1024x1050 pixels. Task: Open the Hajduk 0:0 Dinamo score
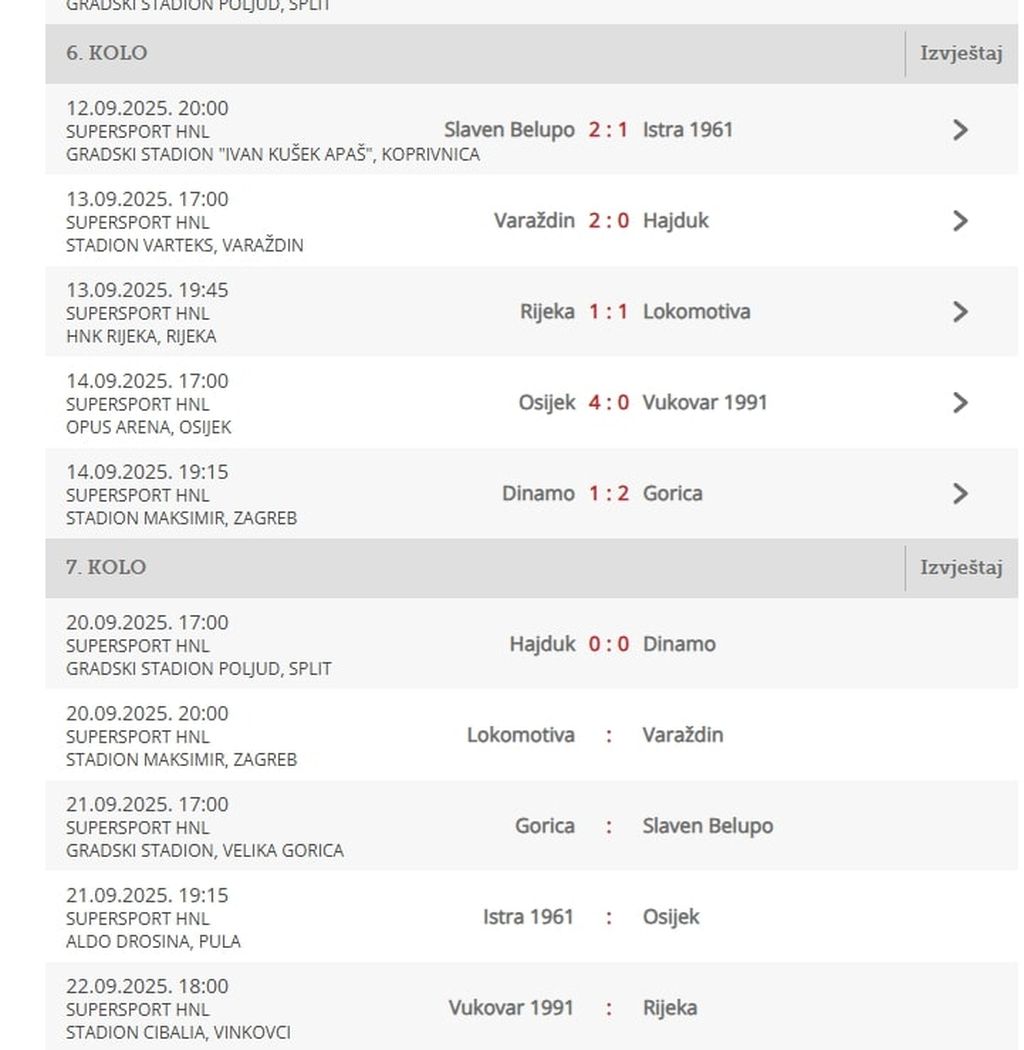(608, 645)
